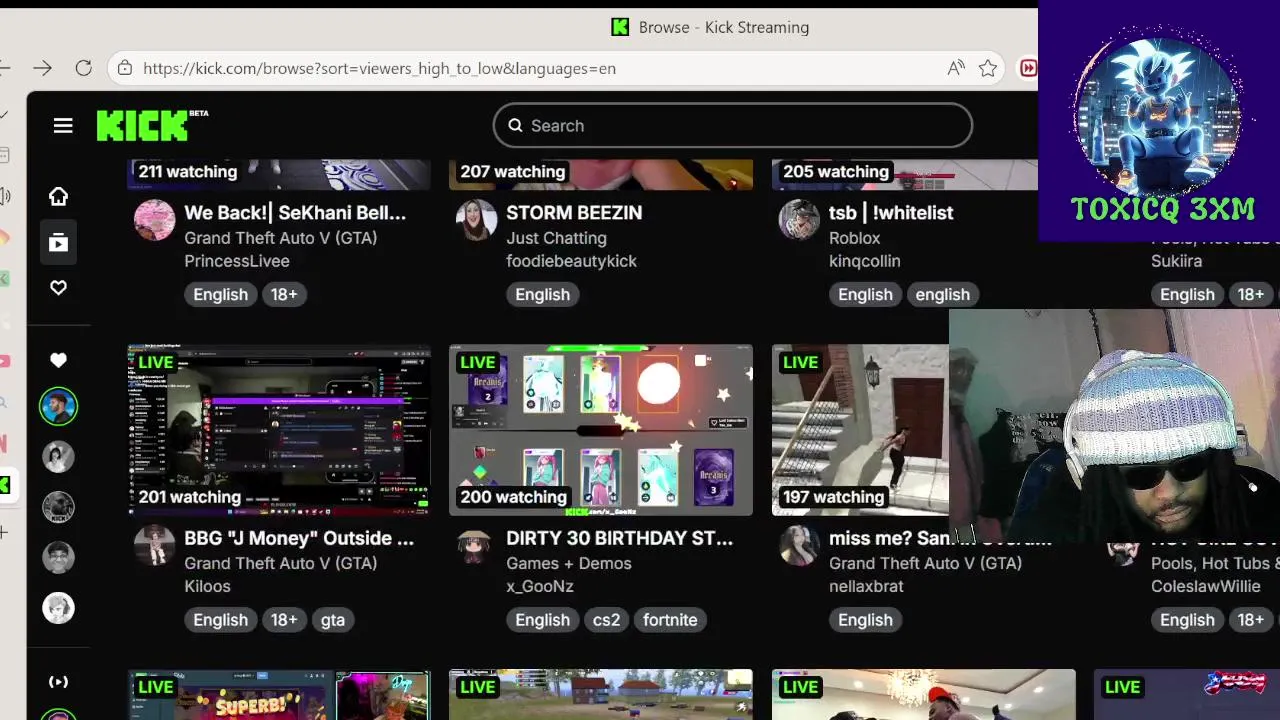Click lowercase 'english' tag under kinqcollin

click(x=942, y=294)
